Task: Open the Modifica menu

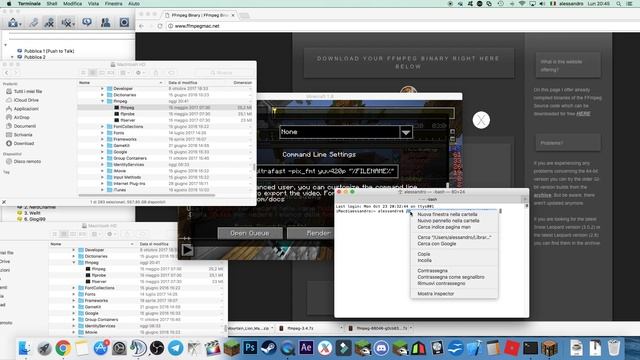Action: (x=72, y=4)
